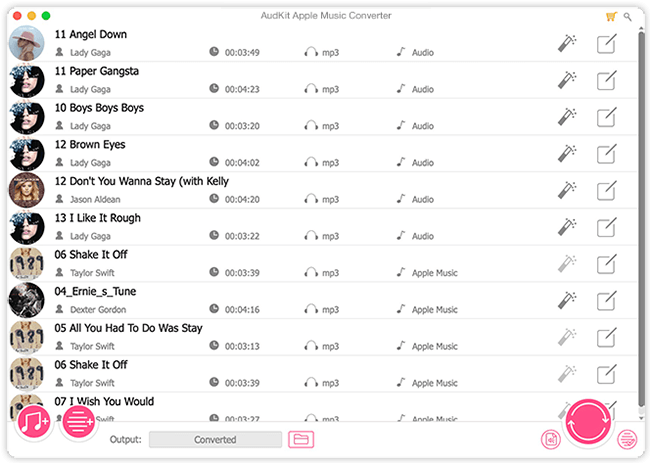
Task: Select the track title 07 I Wish You Would
Action: click(104, 402)
